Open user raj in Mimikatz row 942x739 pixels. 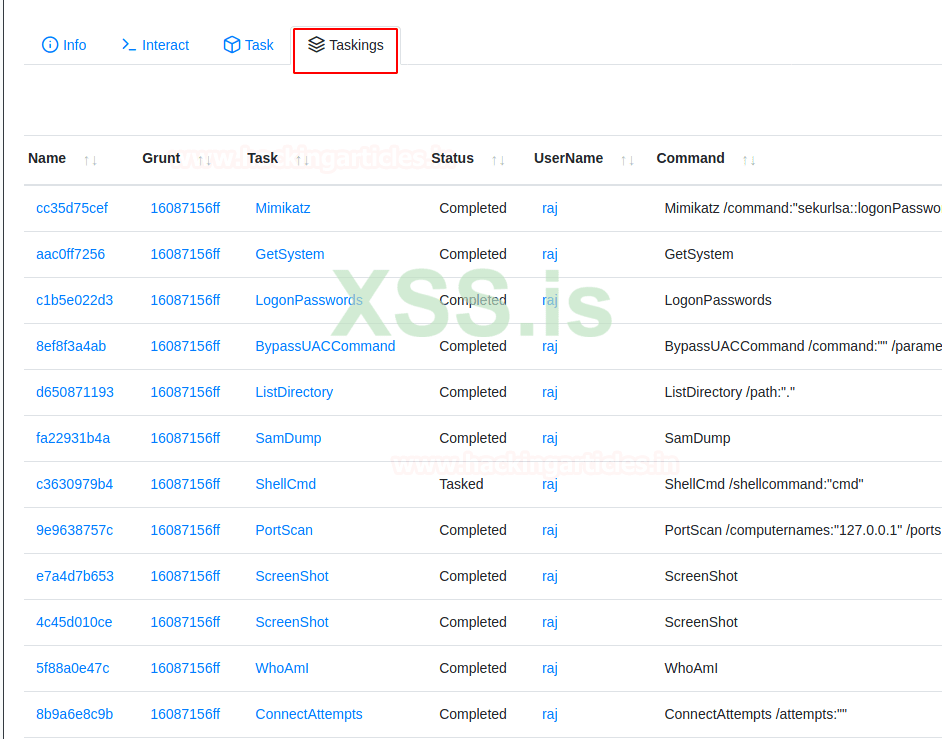point(550,208)
